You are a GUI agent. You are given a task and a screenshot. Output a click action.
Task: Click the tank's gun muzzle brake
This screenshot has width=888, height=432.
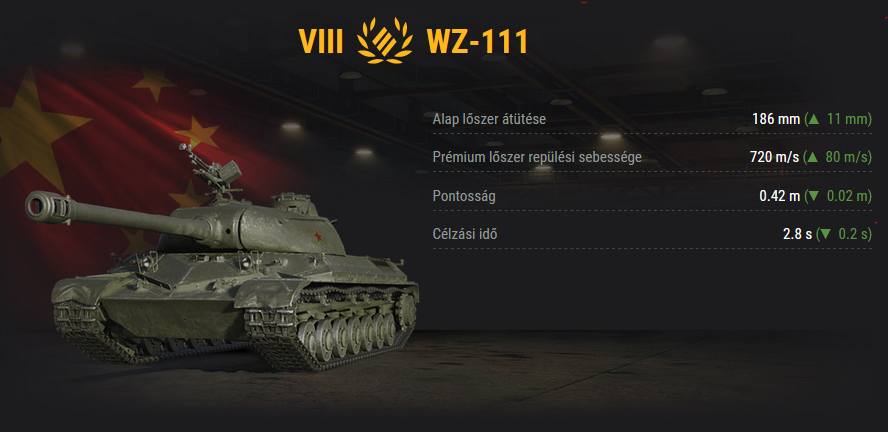48,206
